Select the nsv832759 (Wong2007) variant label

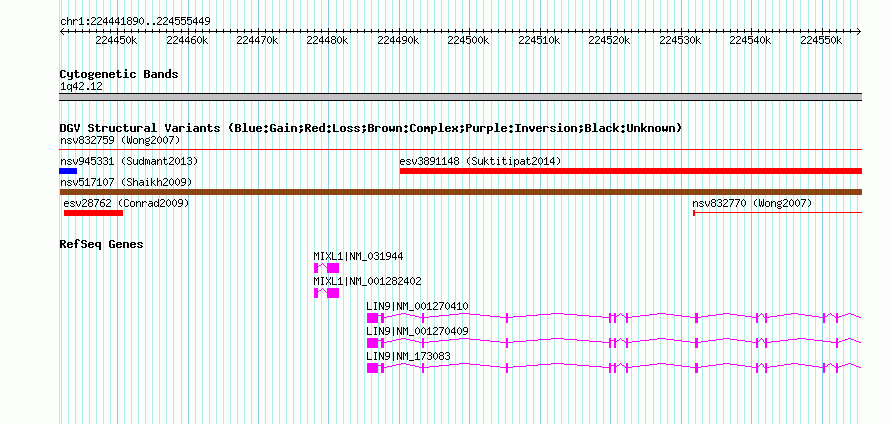[x=120, y=140]
